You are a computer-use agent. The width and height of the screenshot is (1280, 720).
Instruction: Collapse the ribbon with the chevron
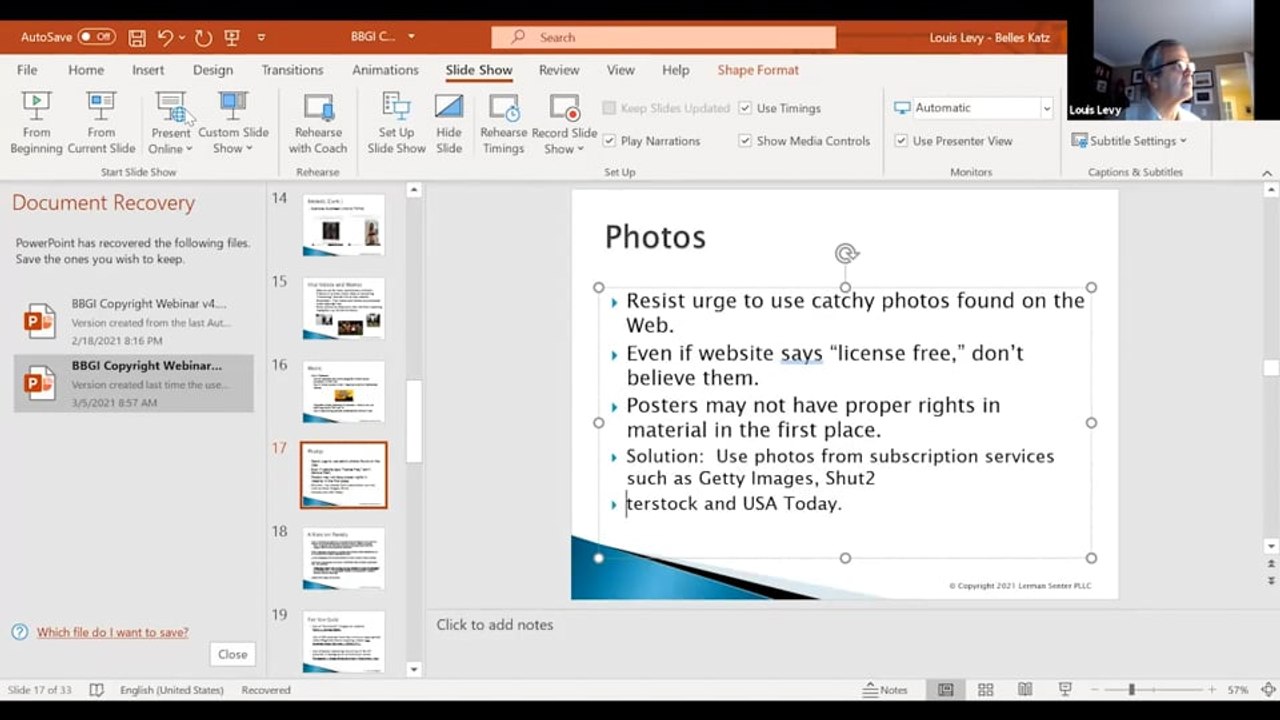pyautogui.click(x=1267, y=173)
